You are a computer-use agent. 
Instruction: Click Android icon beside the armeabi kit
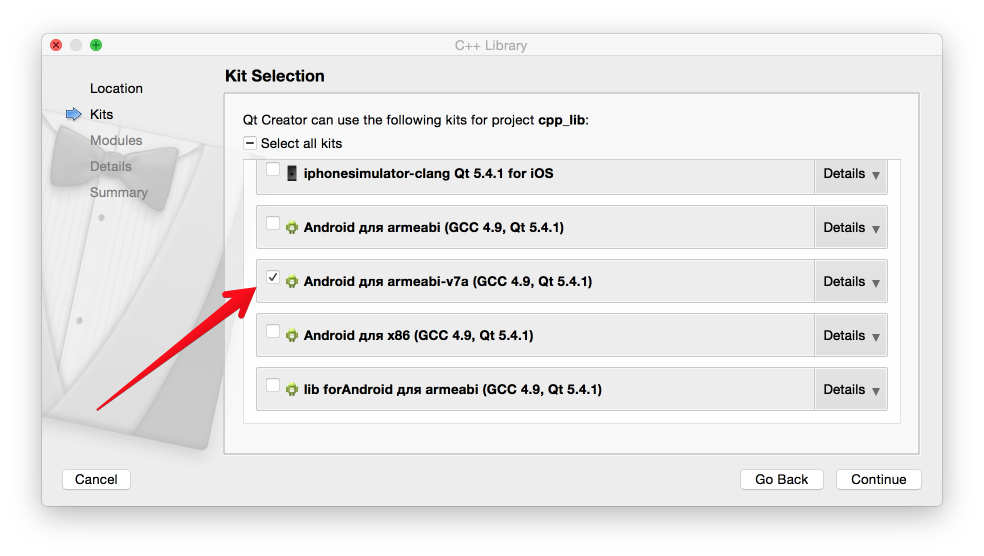(x=292, y=228)
